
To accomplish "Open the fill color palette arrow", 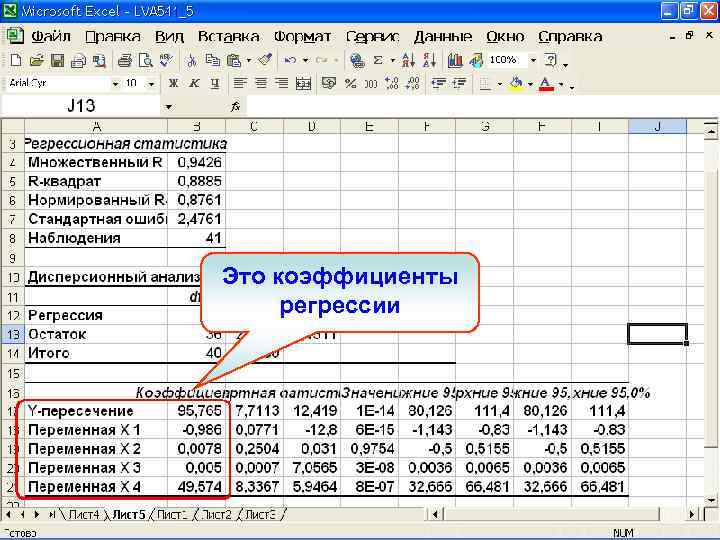I will click(x=530, y=84).
